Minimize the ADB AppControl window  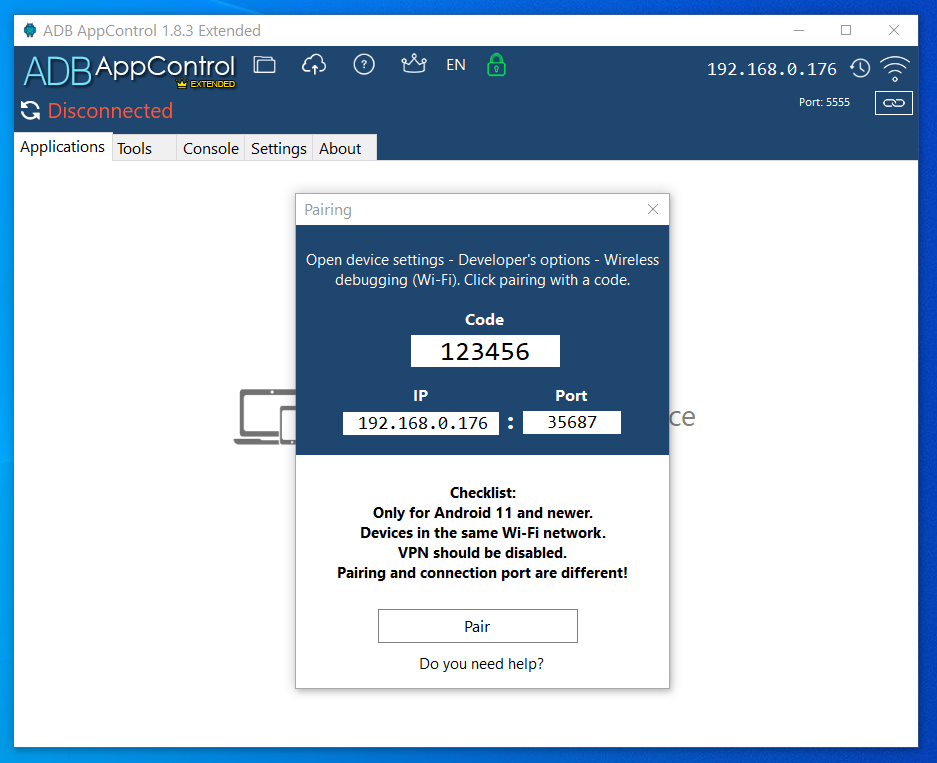[799, 30]
